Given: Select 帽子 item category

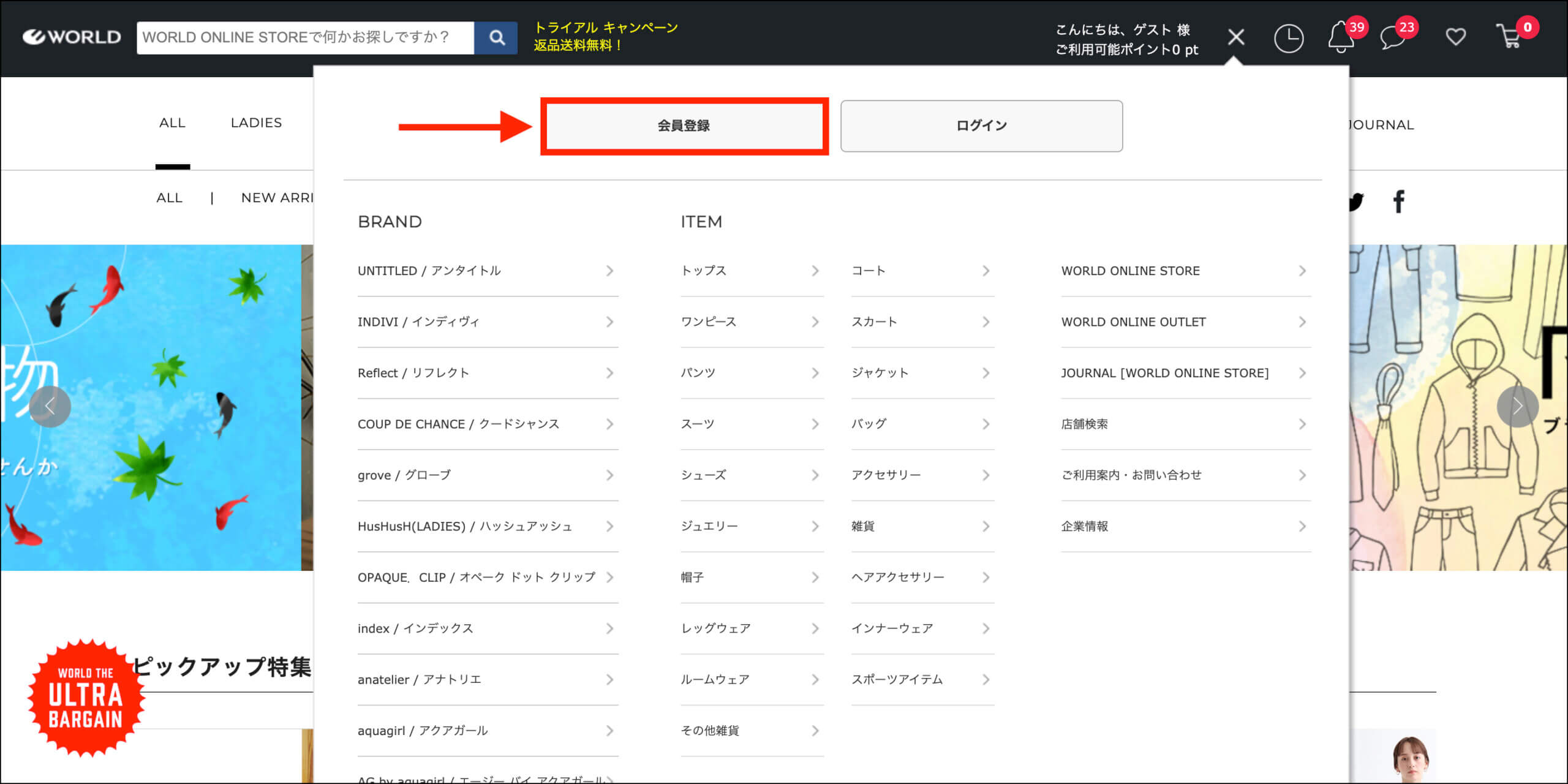Looking at the screenshot, I should pyautogui.click(x=752, y=578).
